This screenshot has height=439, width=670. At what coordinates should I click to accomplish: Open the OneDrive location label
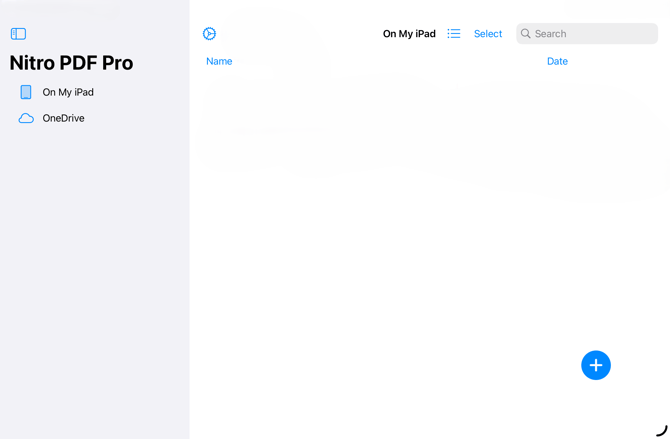[63, 118]
